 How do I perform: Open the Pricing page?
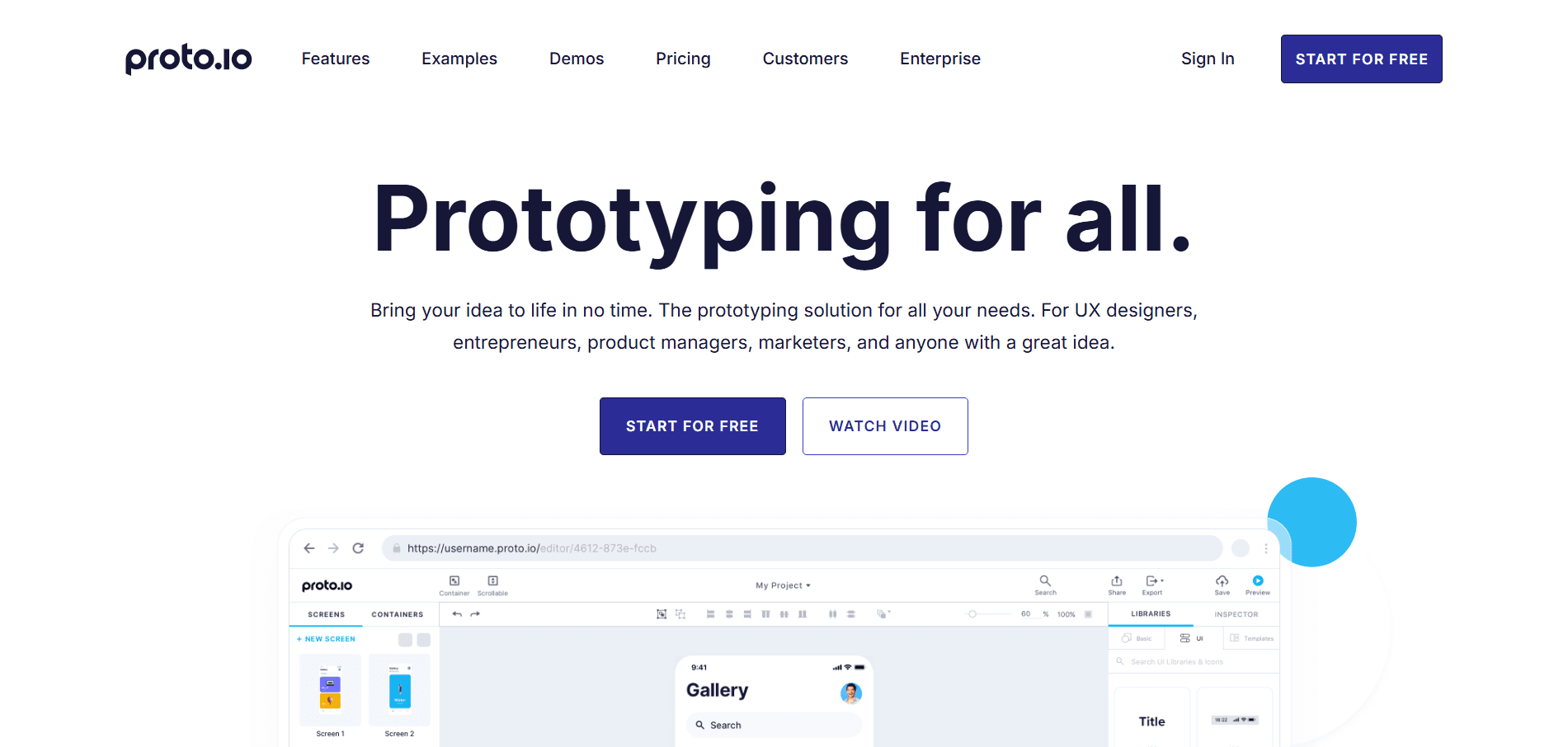coord(683,59)
